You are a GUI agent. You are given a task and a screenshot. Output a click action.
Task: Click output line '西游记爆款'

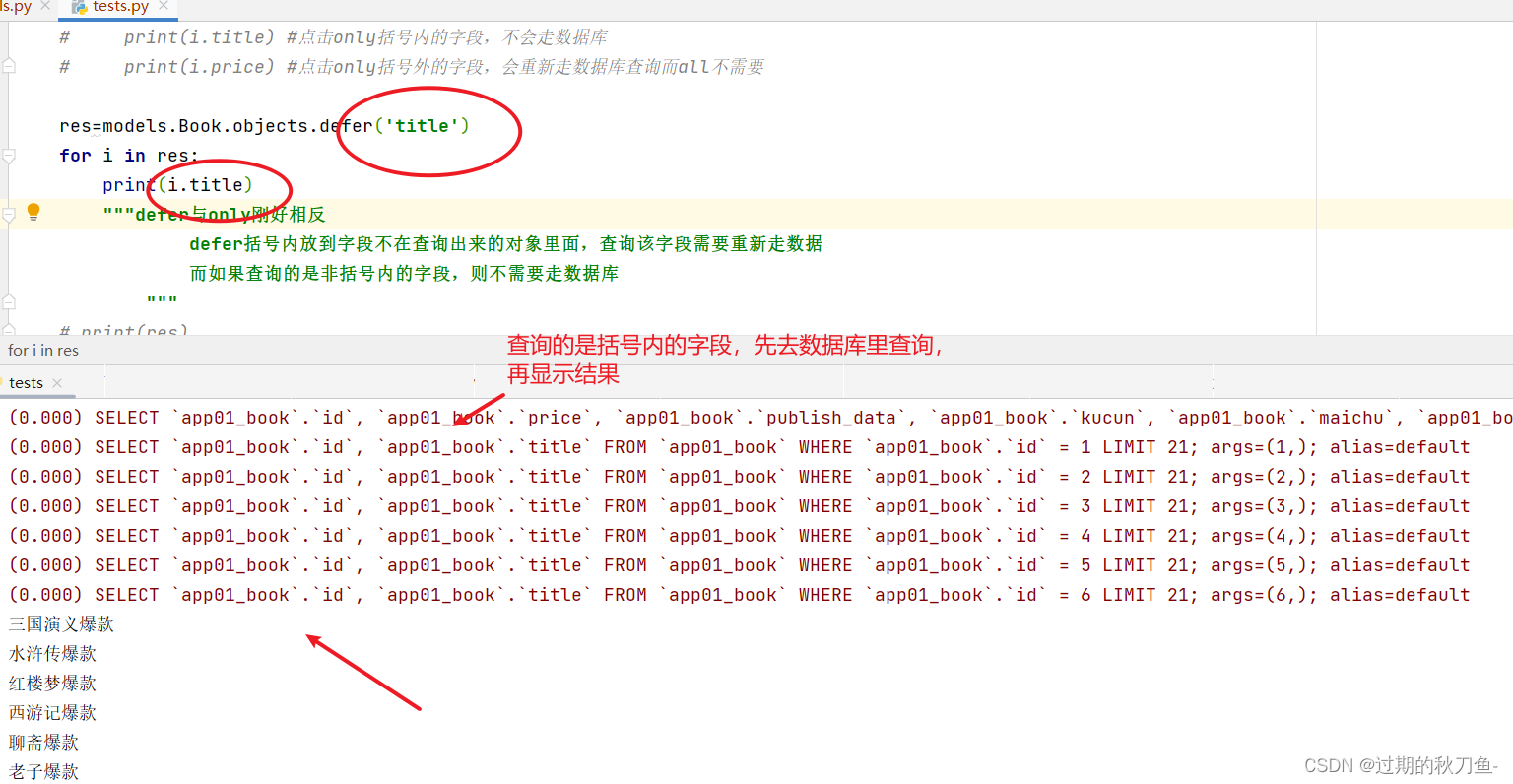point(52,713)
